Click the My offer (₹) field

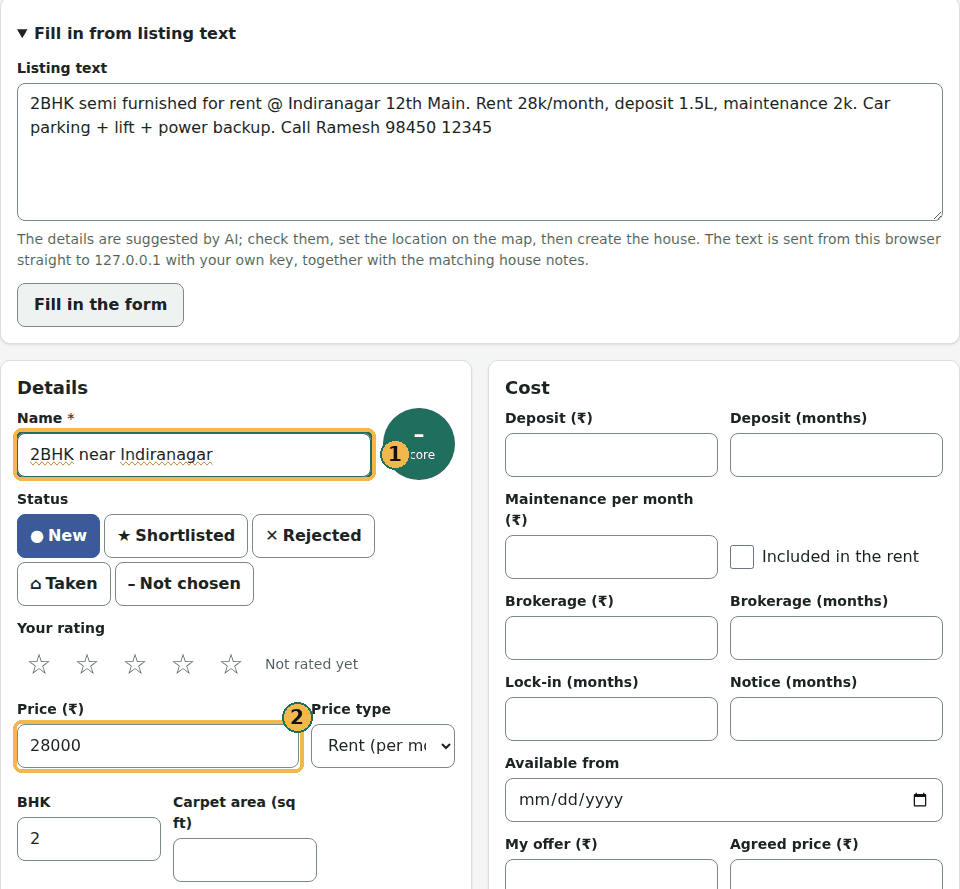coord(611,874)
